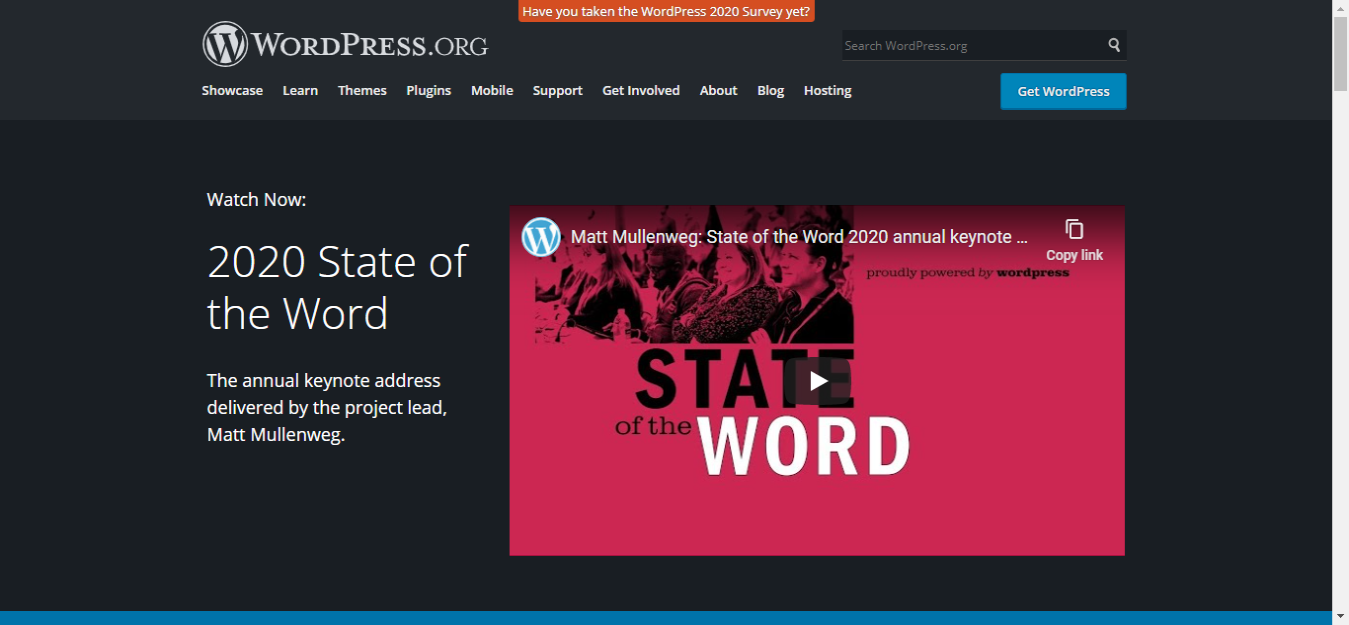Click the 'The annual keynote address' description text

(x=326, y=408)
